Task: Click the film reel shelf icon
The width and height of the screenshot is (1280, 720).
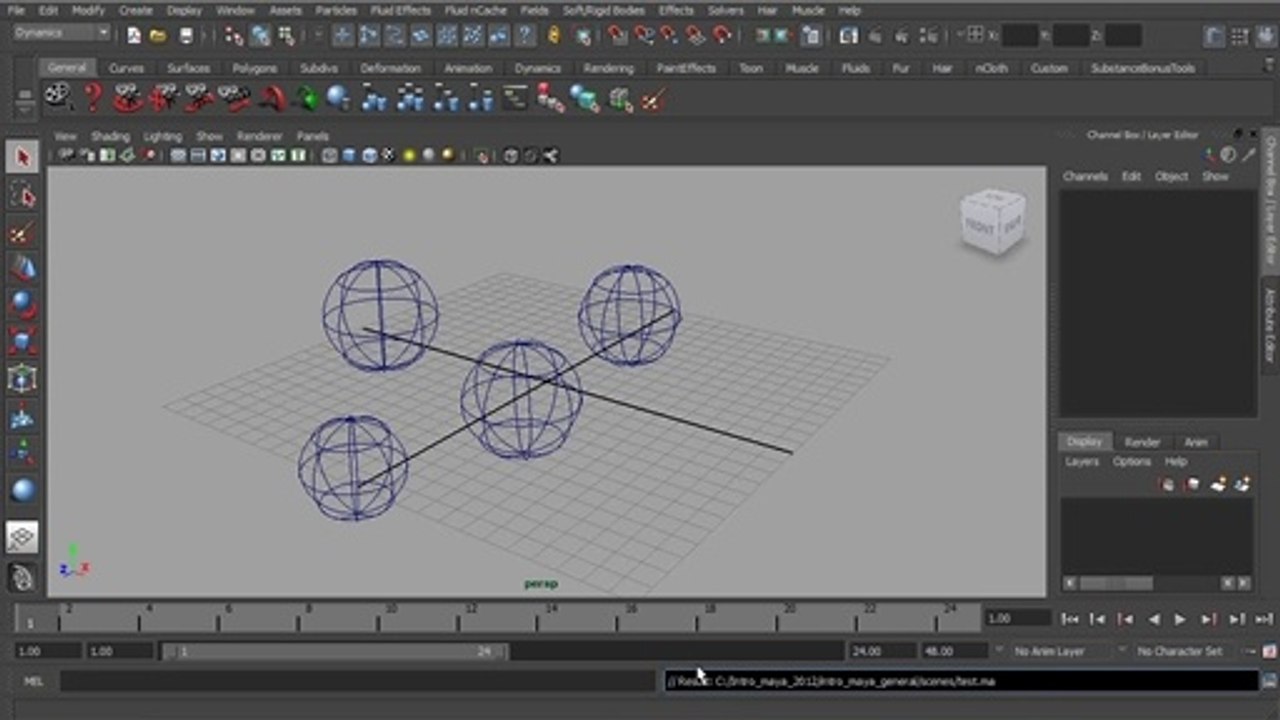Action: (x=58, y=98)
